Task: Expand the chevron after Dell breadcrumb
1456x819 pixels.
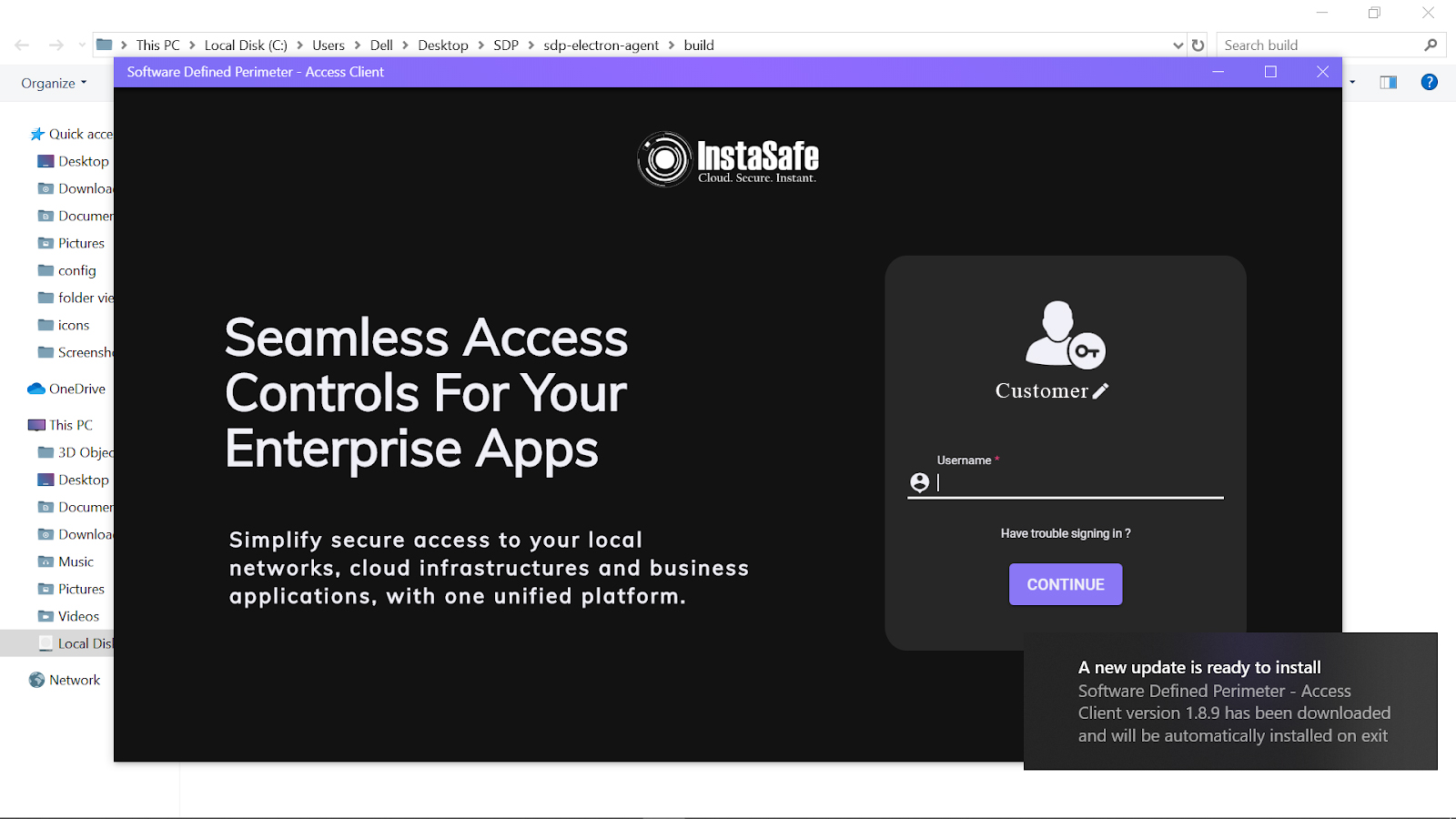Action: click(x=405, y=45)
